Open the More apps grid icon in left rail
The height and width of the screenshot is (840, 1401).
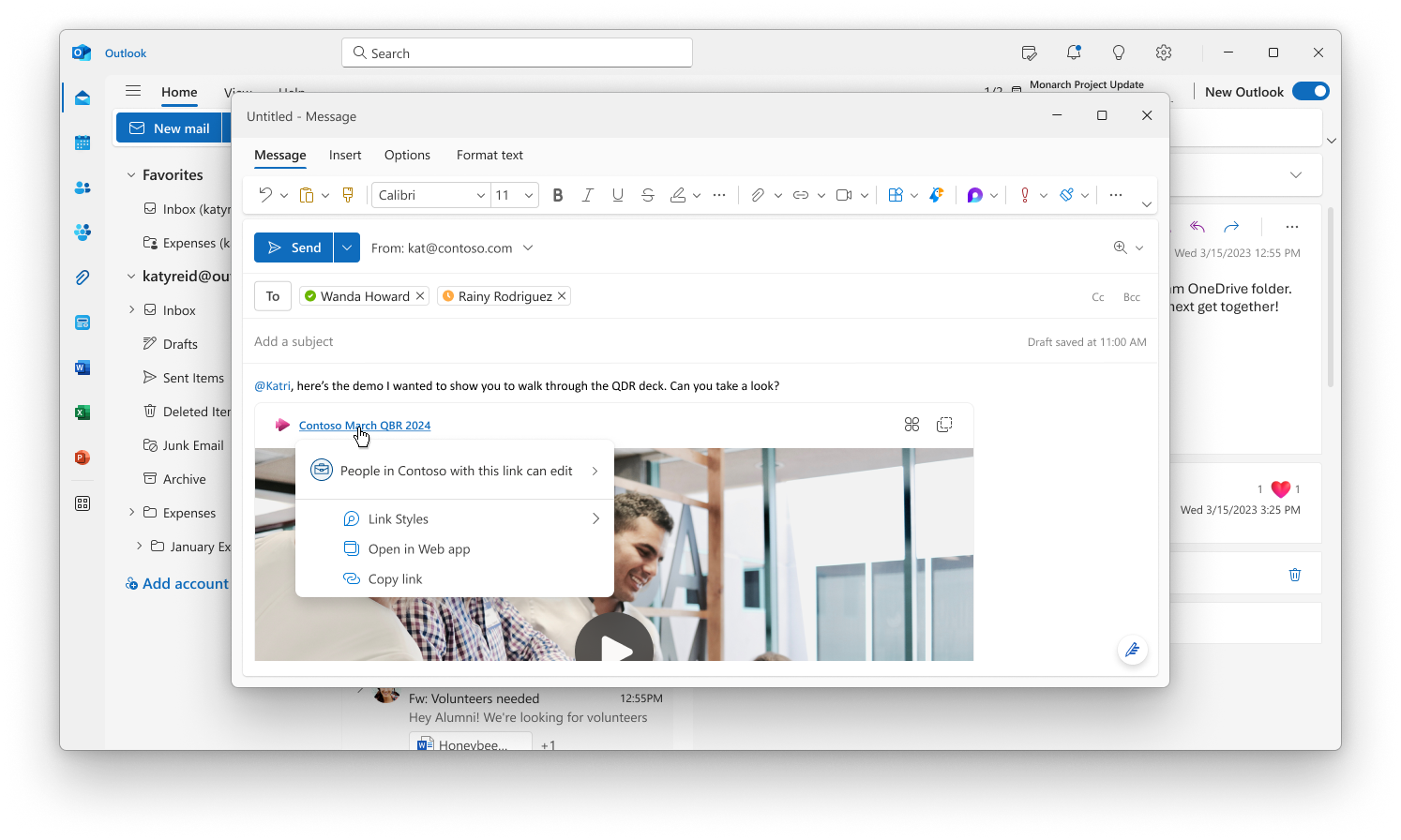tap(83, 503)
